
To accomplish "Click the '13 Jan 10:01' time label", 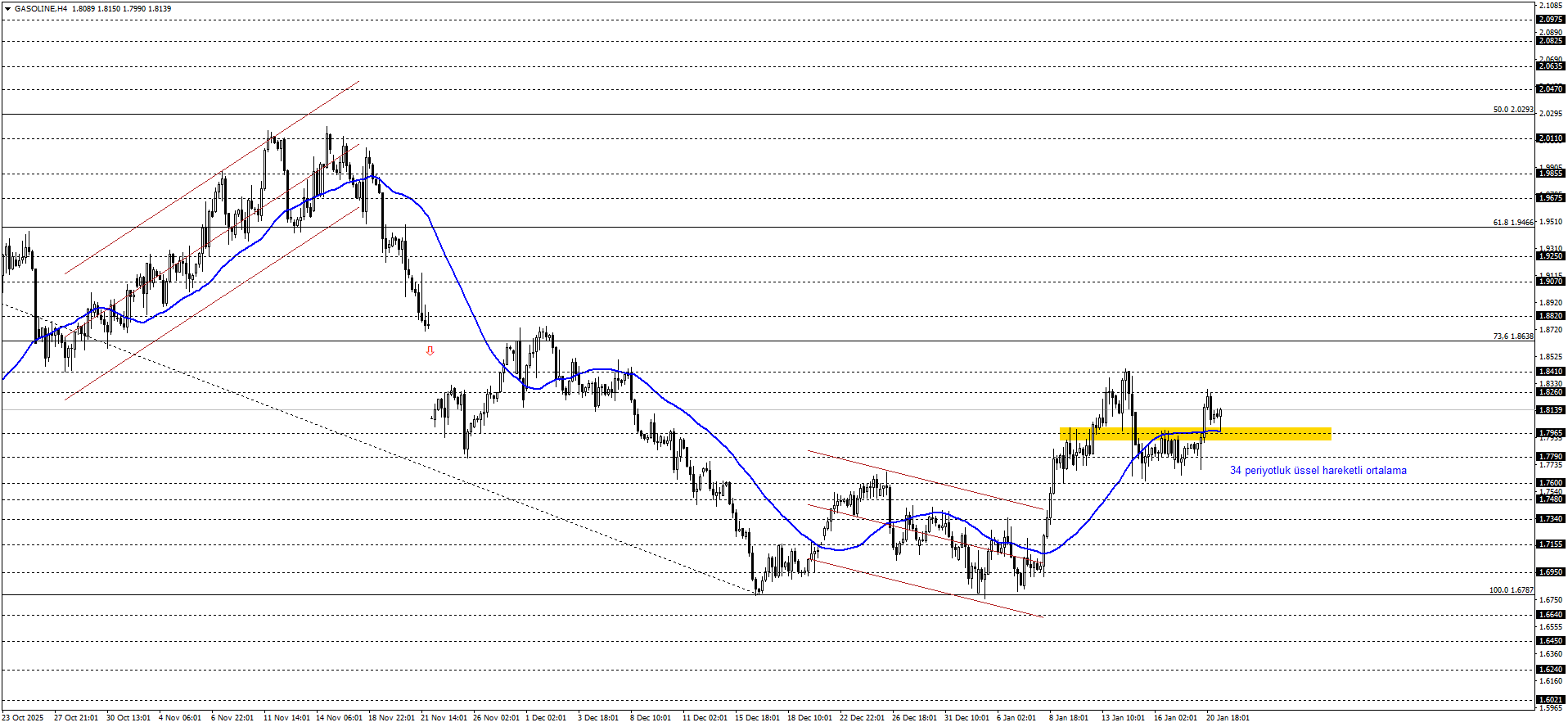I will pos(1124,718).
